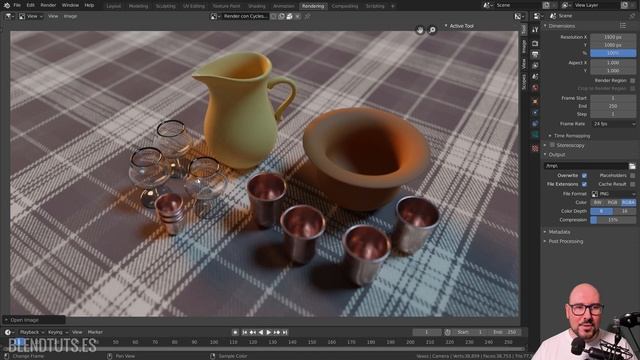Click the Blender logo icon
The width and height of the screenshot is (640, 360).
[7, 5]
